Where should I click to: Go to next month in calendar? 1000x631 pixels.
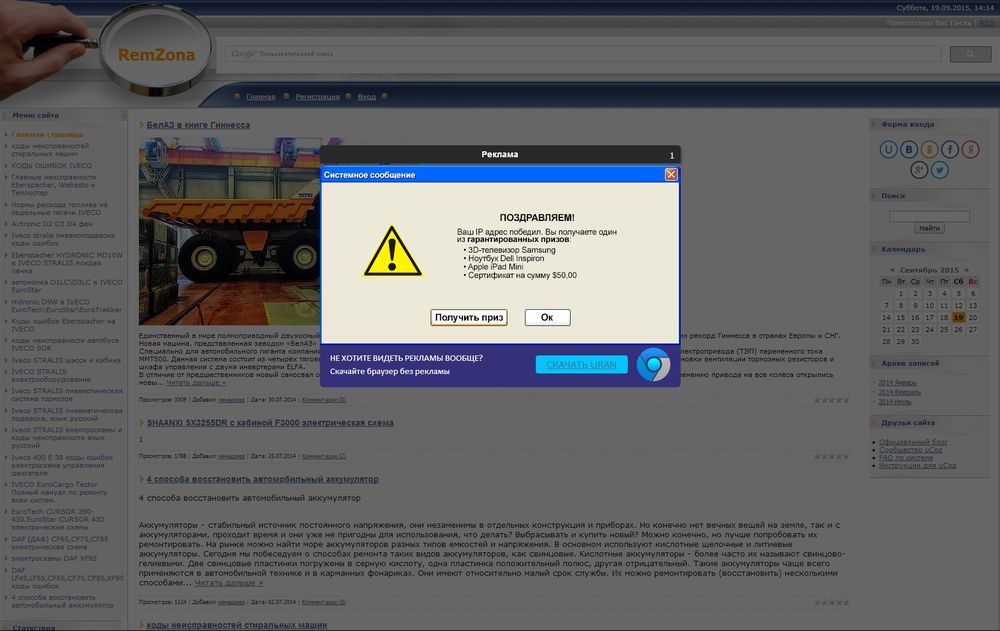967,270
